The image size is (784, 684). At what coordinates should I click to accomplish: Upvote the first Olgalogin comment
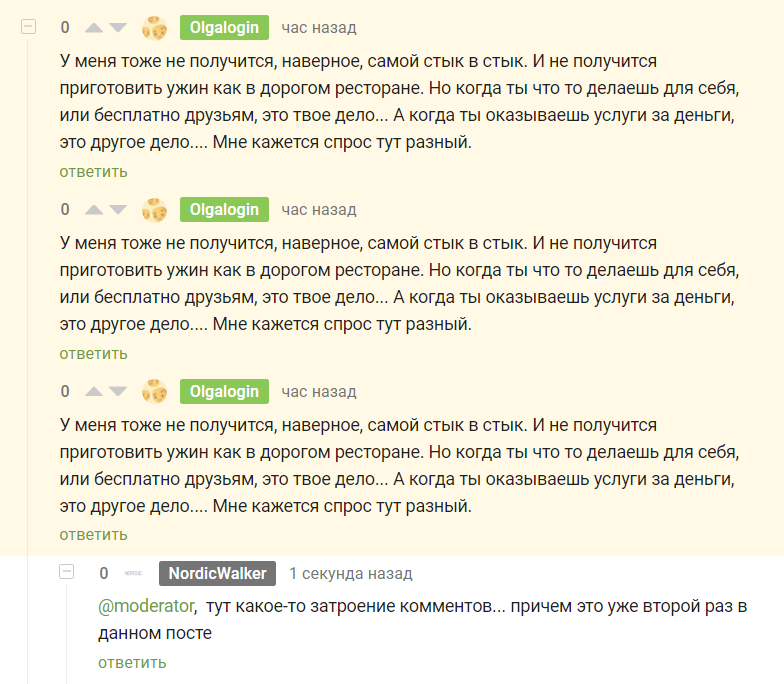point(95,28)
